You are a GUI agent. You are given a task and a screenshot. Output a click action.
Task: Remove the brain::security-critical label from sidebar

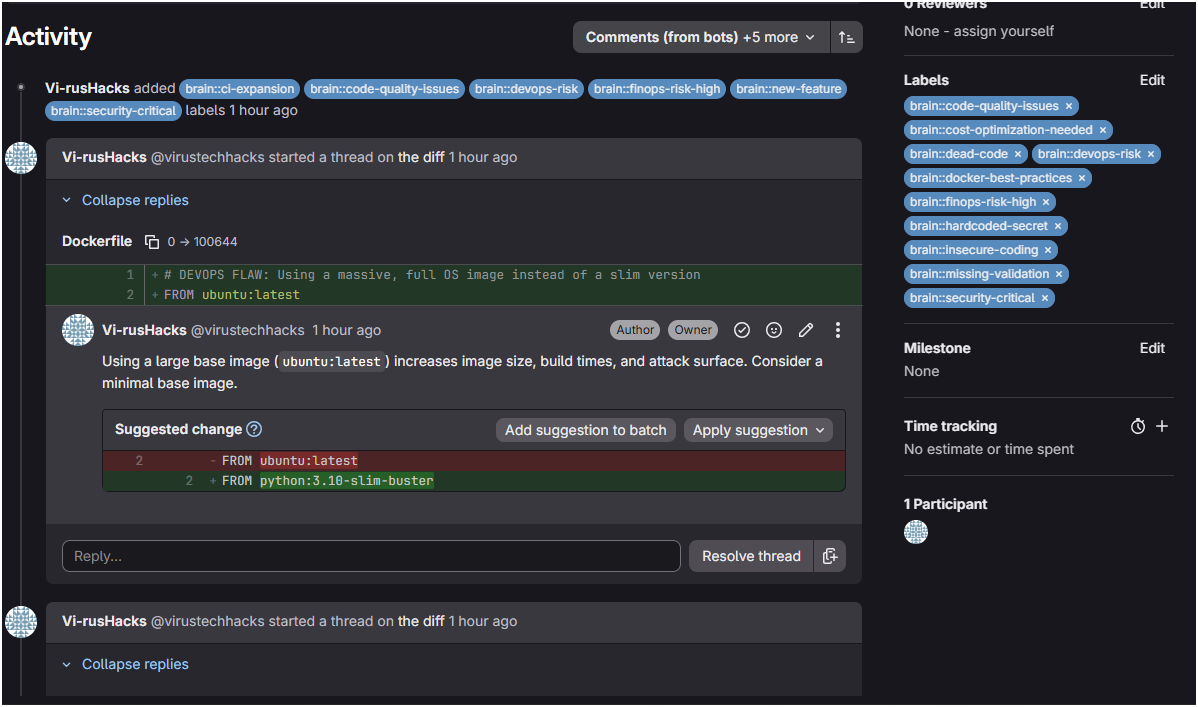1044,298
